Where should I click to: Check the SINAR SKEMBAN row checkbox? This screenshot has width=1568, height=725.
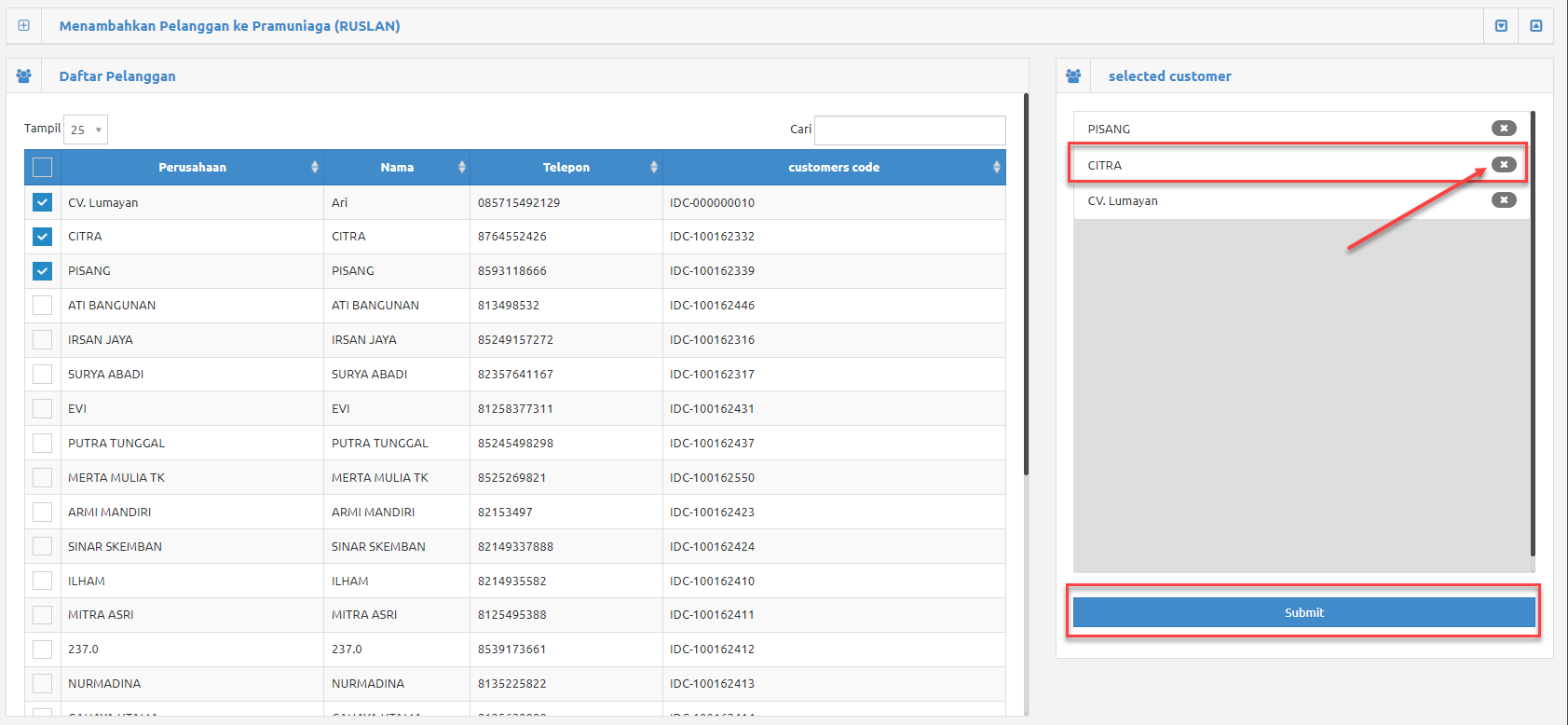coord(42,546)
